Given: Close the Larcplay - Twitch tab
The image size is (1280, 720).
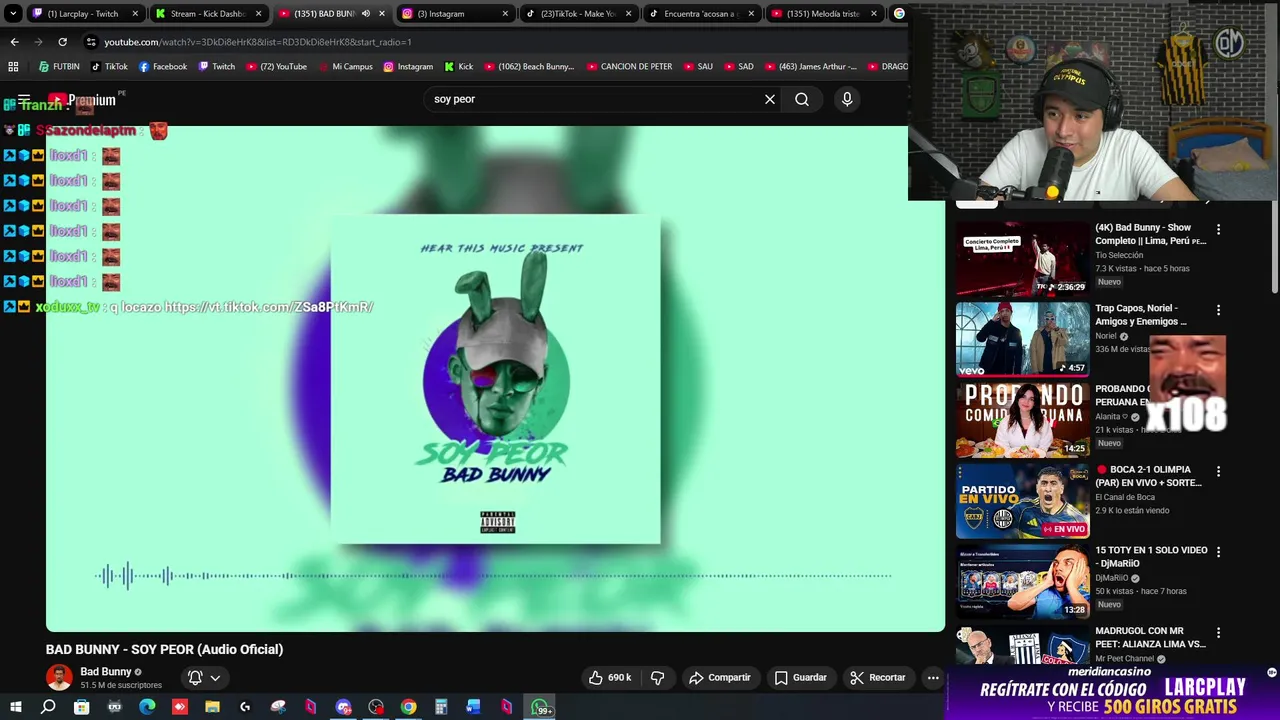Looking at the screenshot, I should 135,13.
